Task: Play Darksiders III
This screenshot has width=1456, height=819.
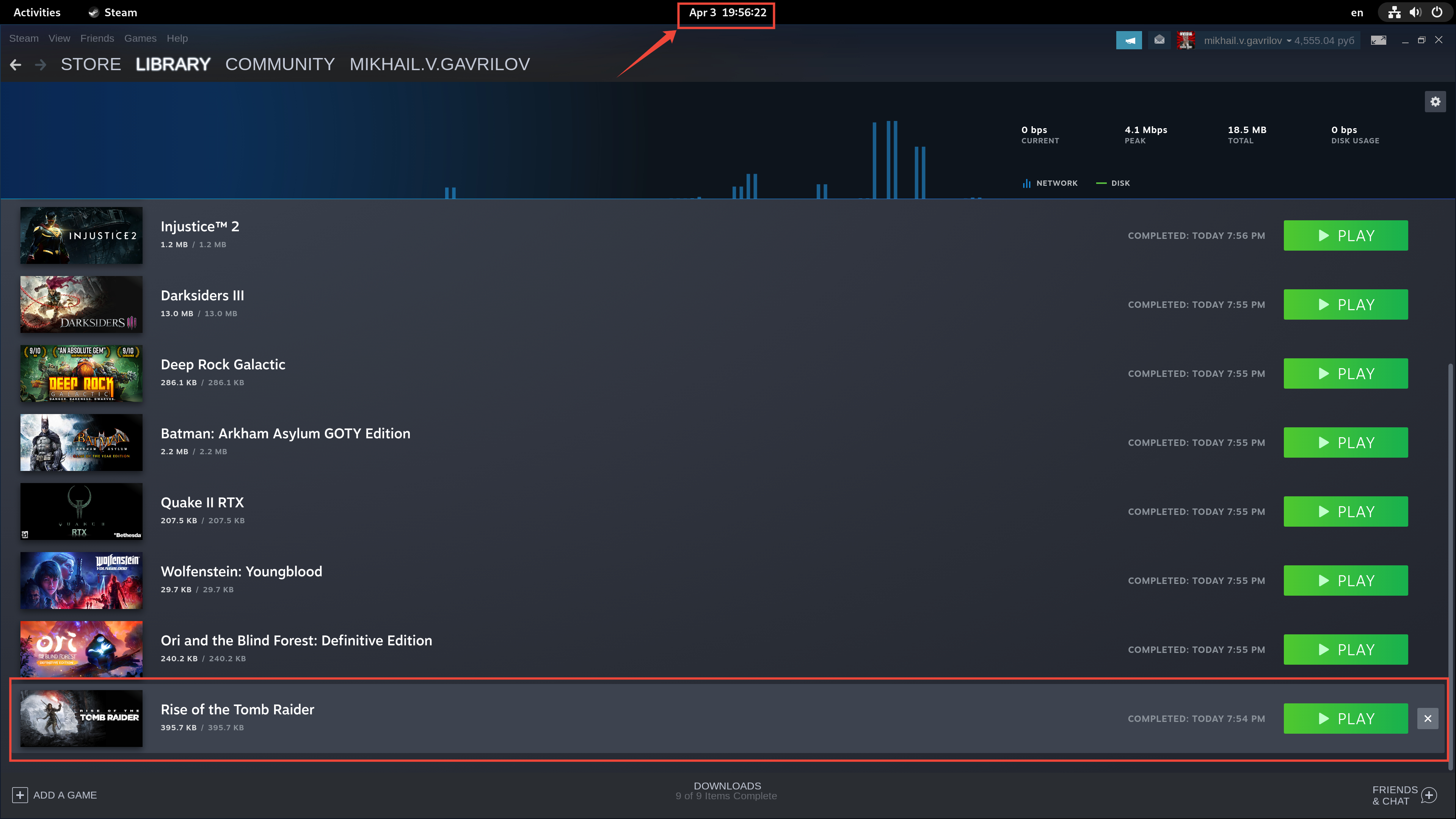Action: coord(1346,304)
